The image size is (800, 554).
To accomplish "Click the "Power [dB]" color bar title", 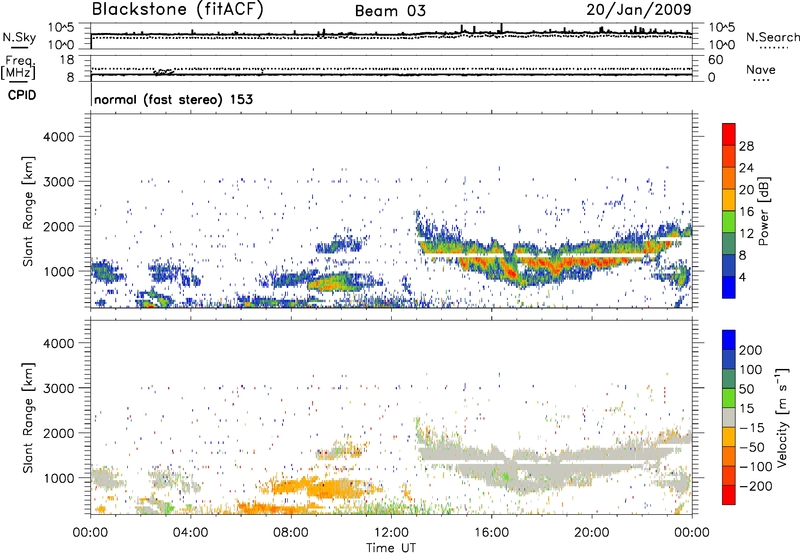I will click(763, 211).
